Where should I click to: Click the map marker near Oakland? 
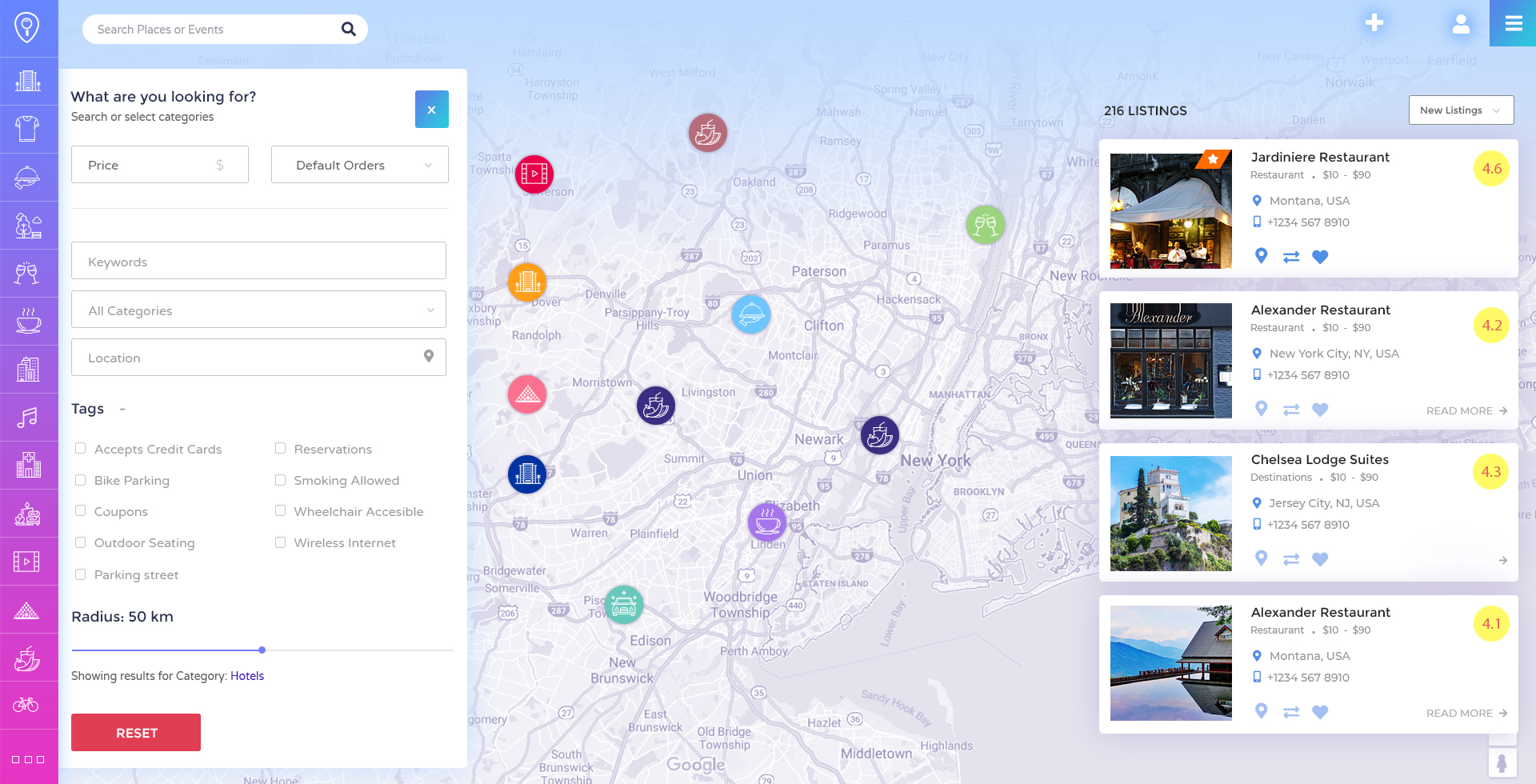point(708,133)
